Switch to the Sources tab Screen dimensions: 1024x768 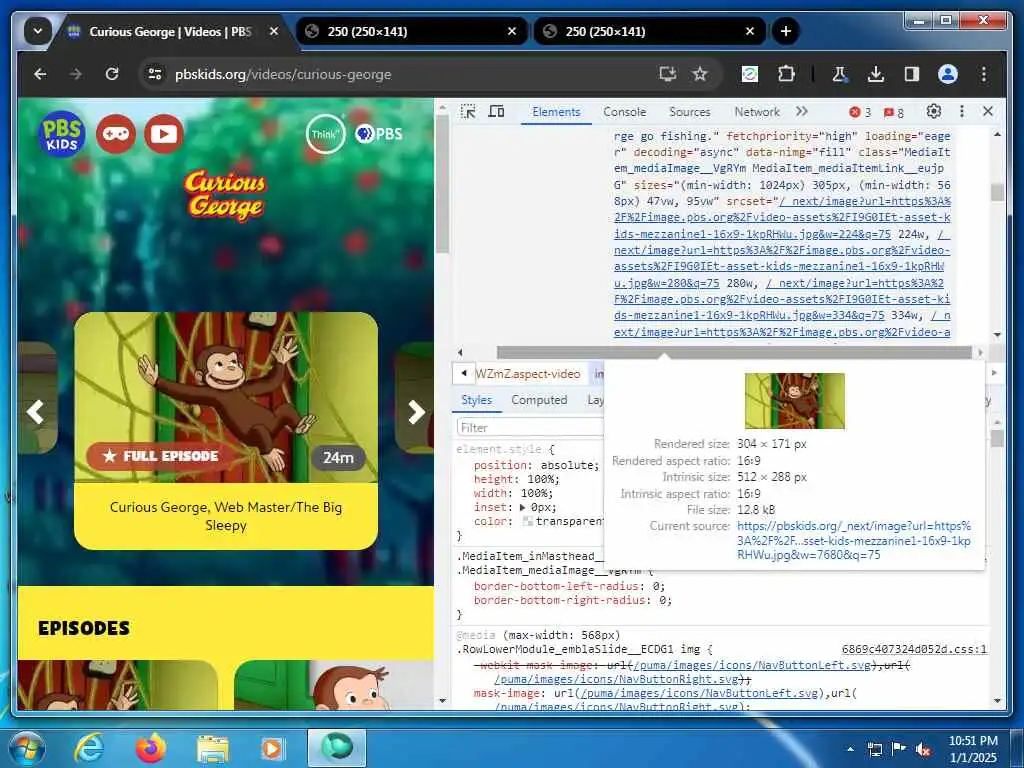tap(690, 112)
